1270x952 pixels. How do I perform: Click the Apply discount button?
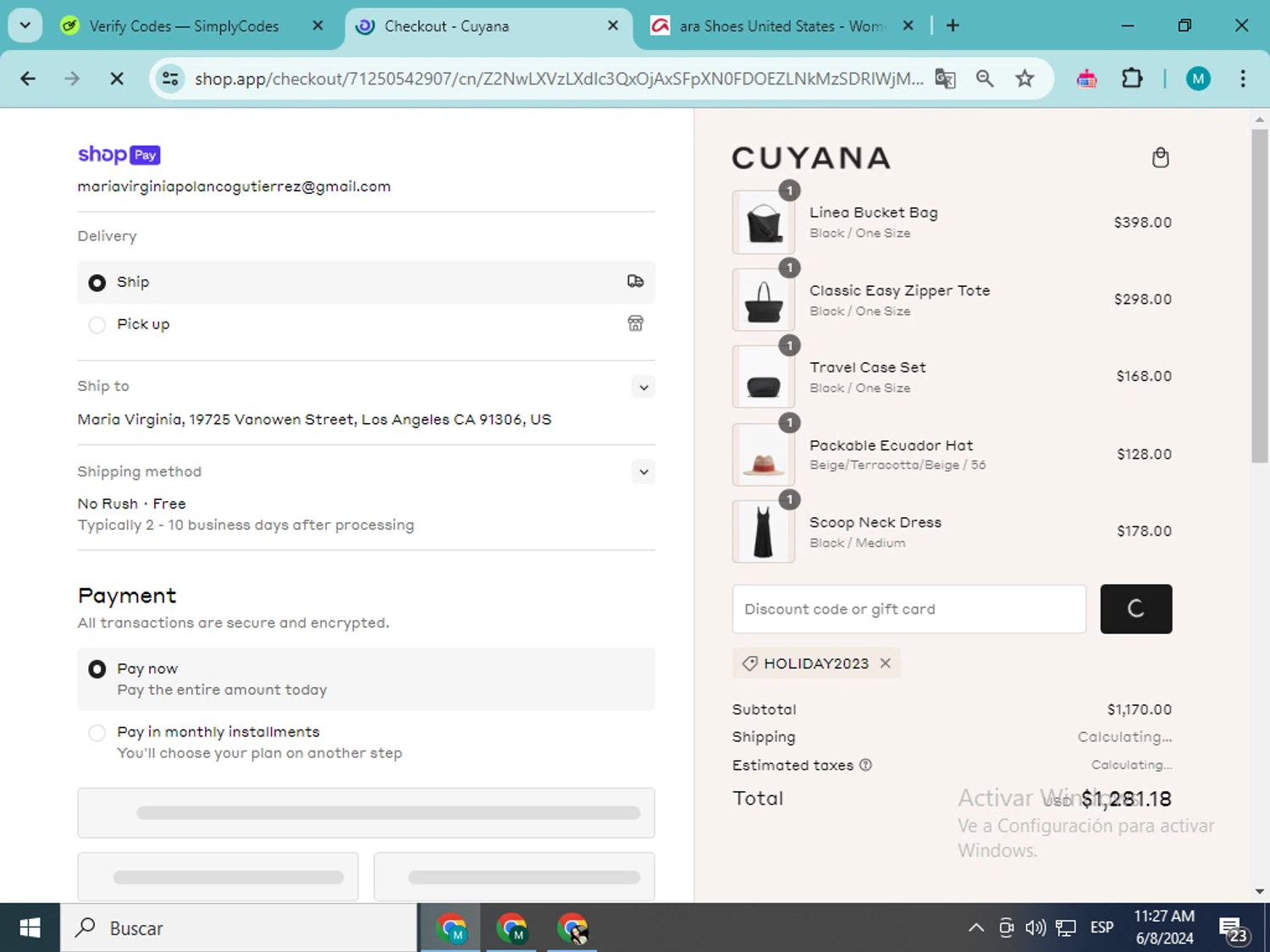click(1136, 608)
